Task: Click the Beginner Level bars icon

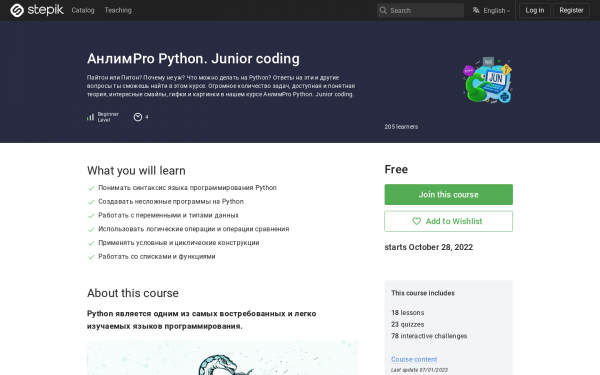Action: click(90, 117)
